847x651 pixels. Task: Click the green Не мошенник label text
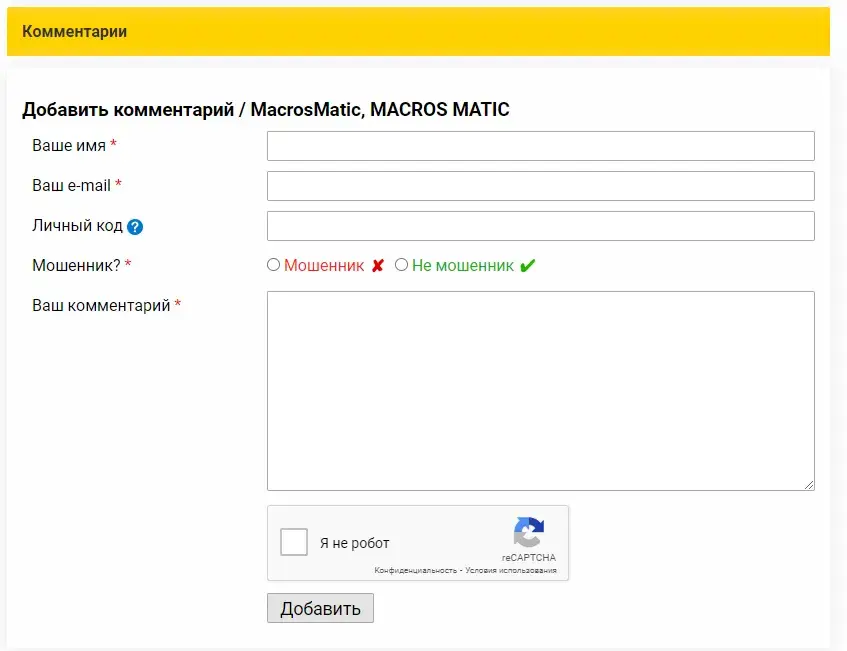coord(463,266)
